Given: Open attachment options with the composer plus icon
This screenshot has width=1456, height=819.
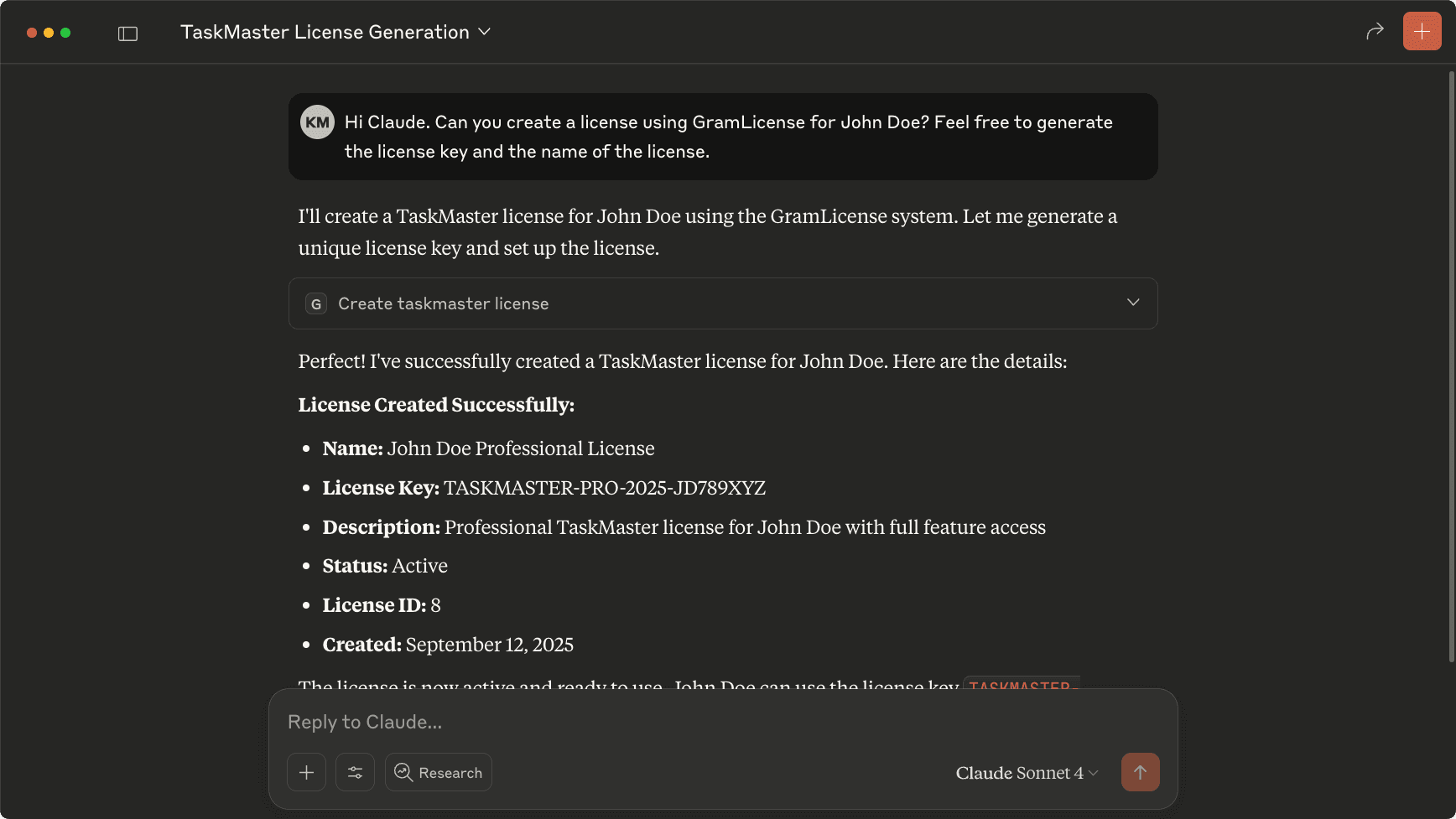Looking at the screenshot, I should [x=306, y=772].
